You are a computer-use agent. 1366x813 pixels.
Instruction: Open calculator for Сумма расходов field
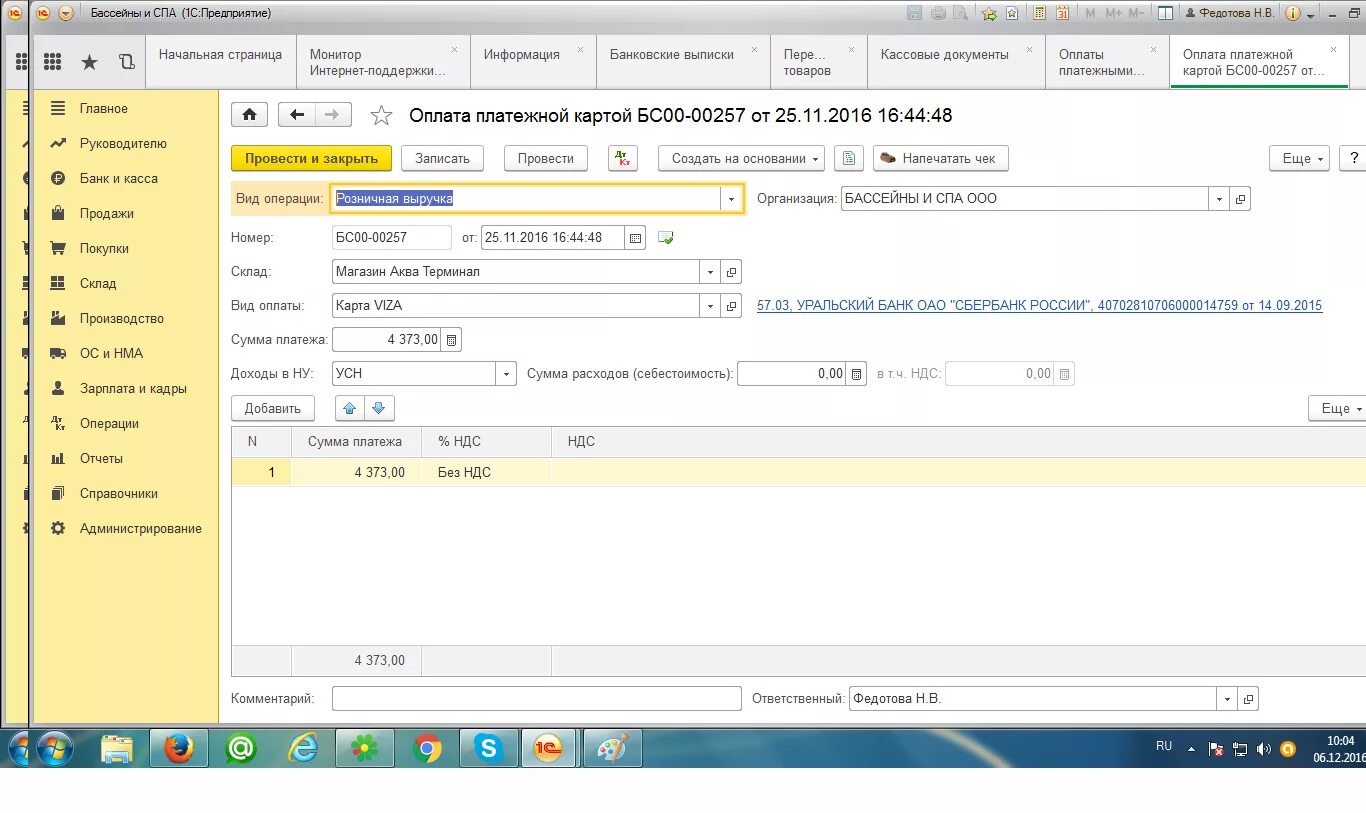tap(856, 374)
